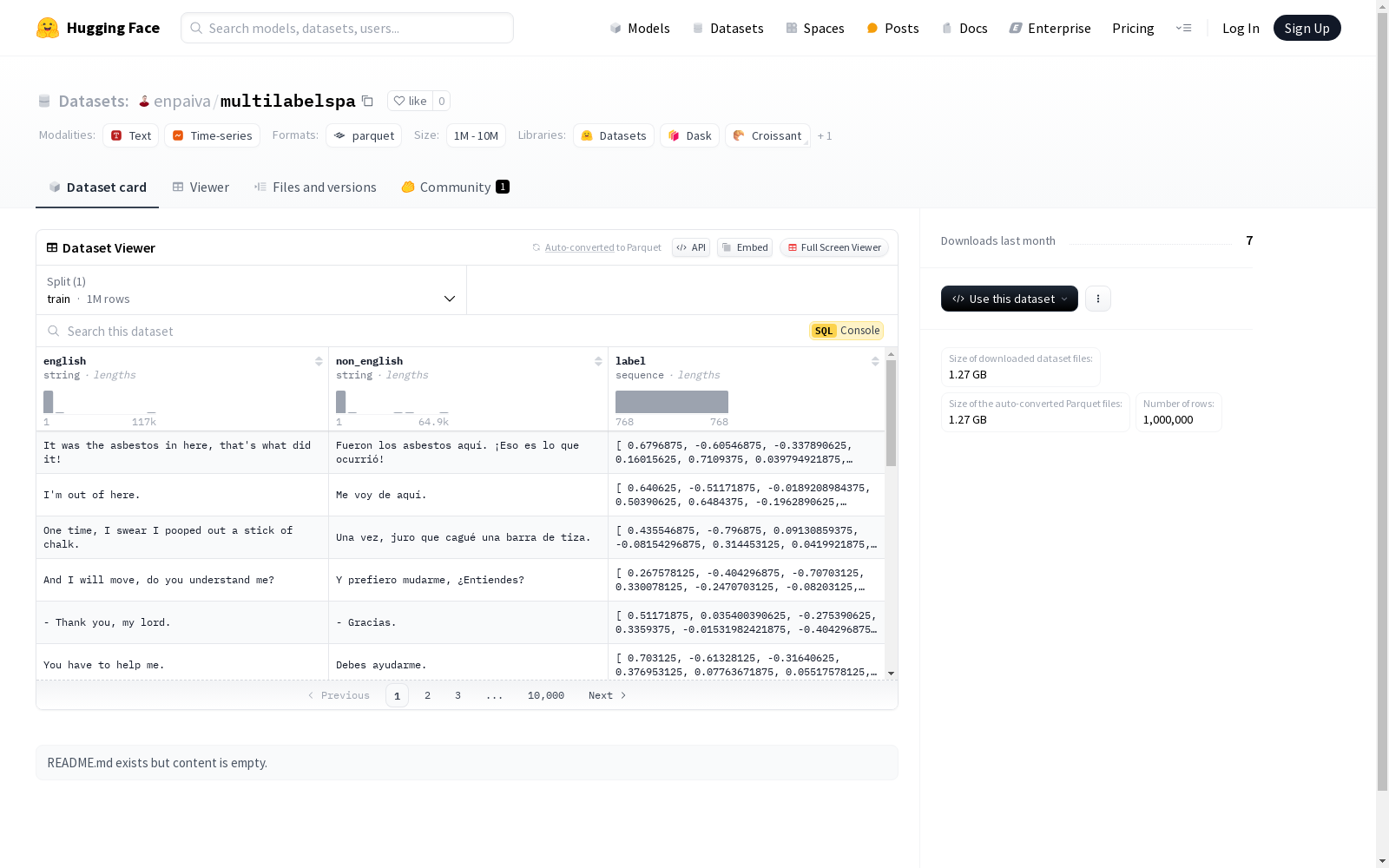Show the +1 more libraries
This screenshot has width=1389, height=868.
click(x=825, y=135)
